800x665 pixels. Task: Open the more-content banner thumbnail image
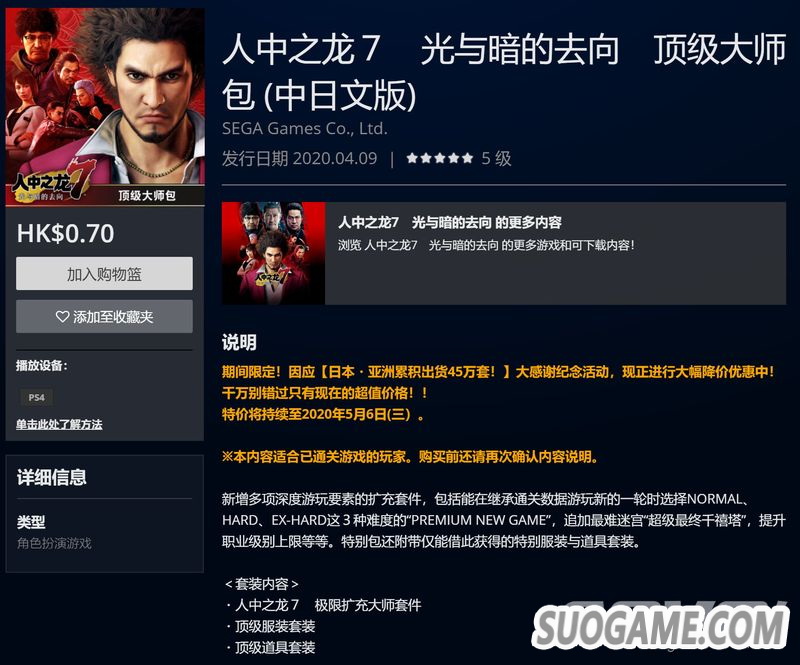coord(273,253)
